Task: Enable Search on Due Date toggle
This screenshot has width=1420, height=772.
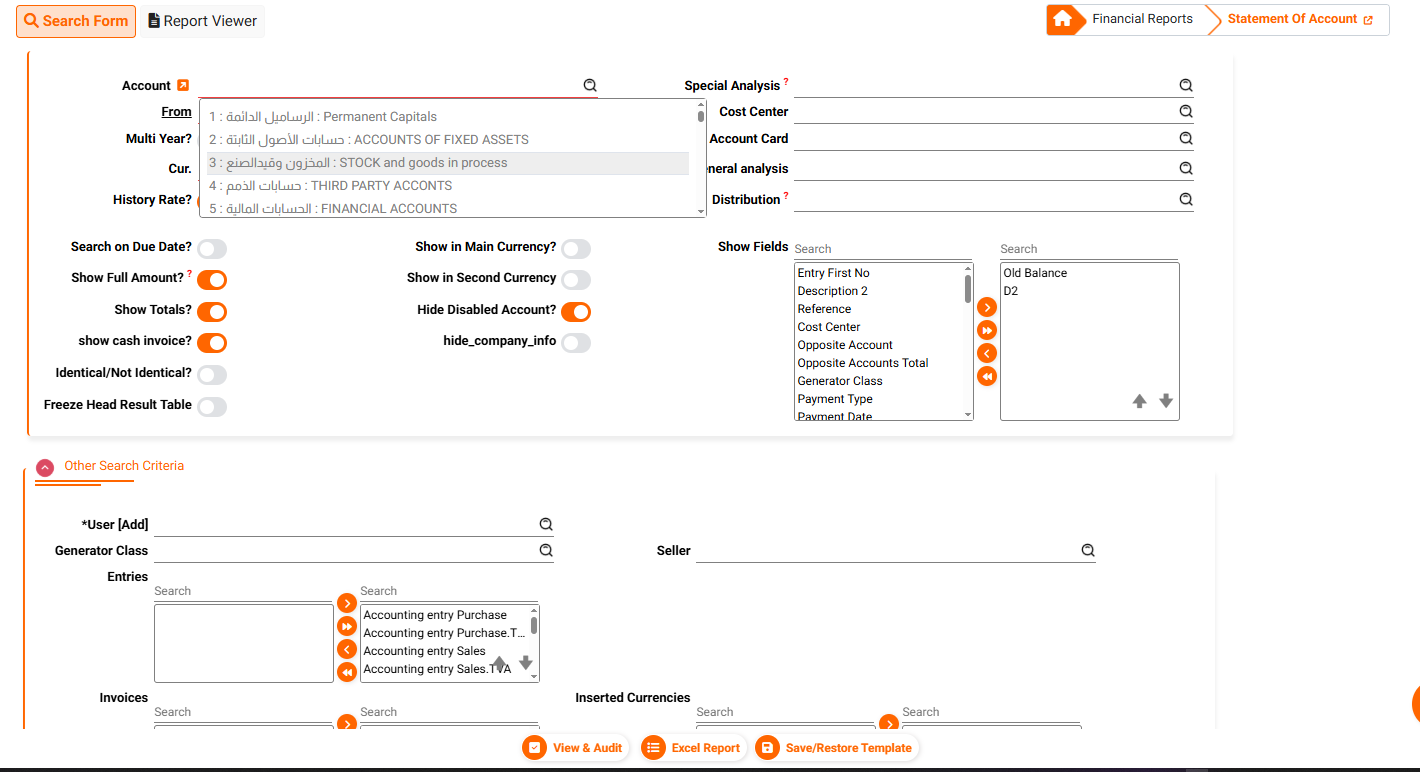Action: click(x=212, y=249)
